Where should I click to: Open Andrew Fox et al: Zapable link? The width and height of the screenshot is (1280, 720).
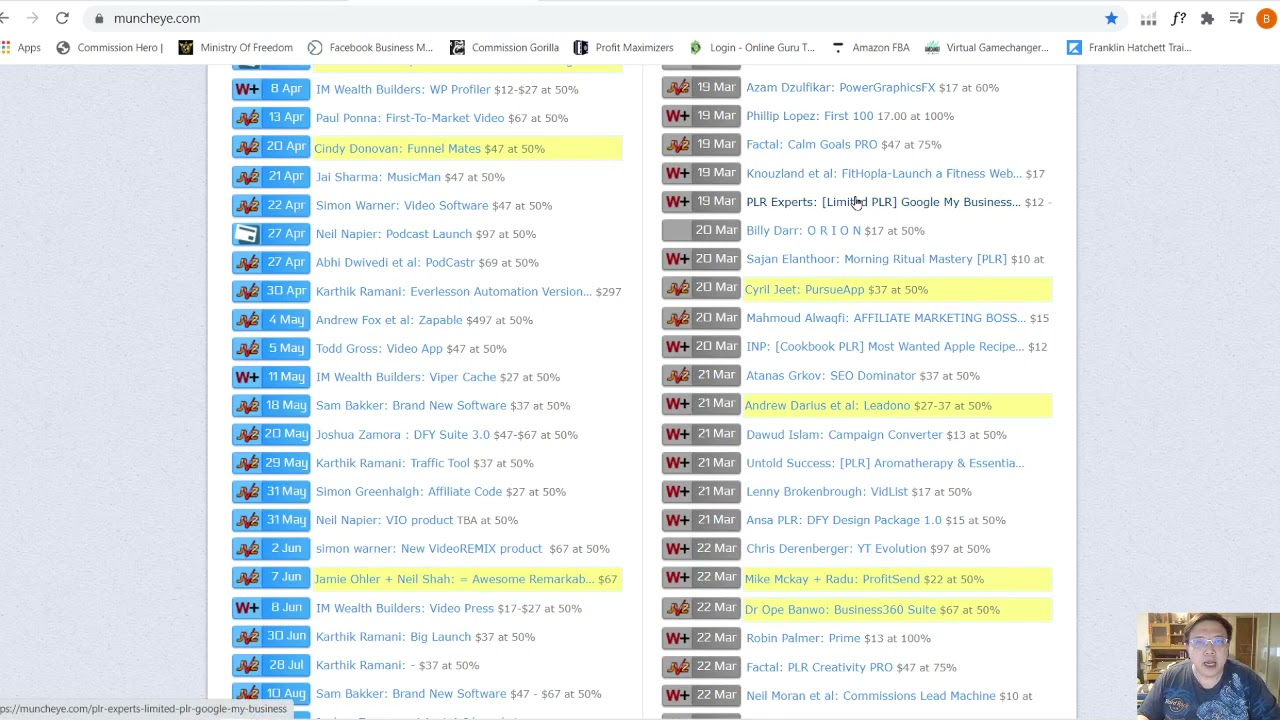click(x=389, y=320)
